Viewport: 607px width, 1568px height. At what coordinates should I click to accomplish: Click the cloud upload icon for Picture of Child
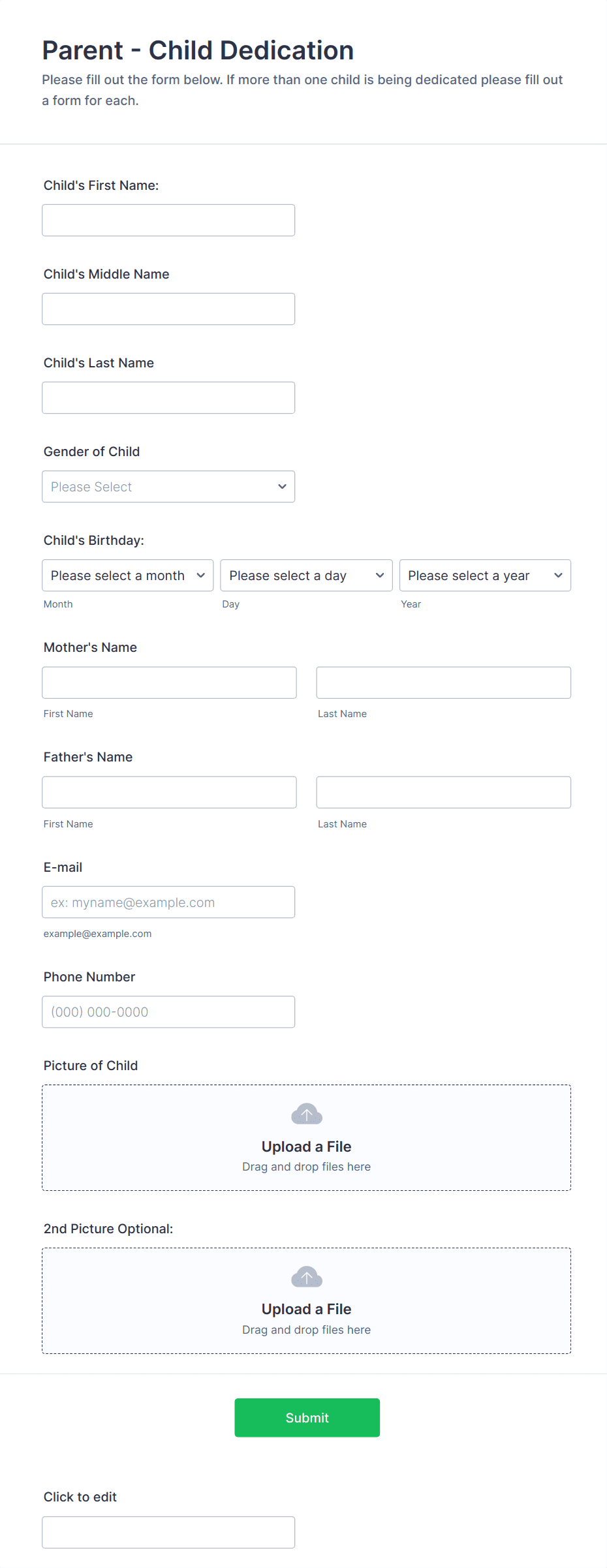coord(306,1114)
